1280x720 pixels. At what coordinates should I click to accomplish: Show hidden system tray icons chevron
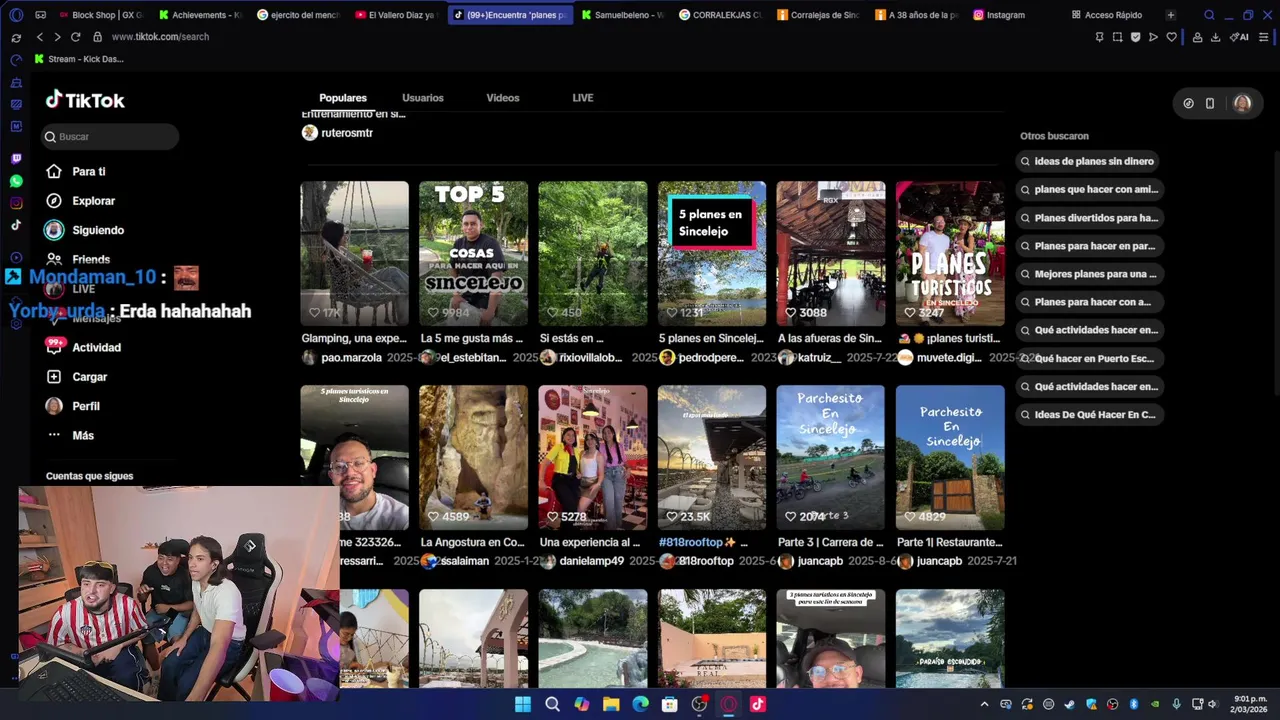click(984, 704)
